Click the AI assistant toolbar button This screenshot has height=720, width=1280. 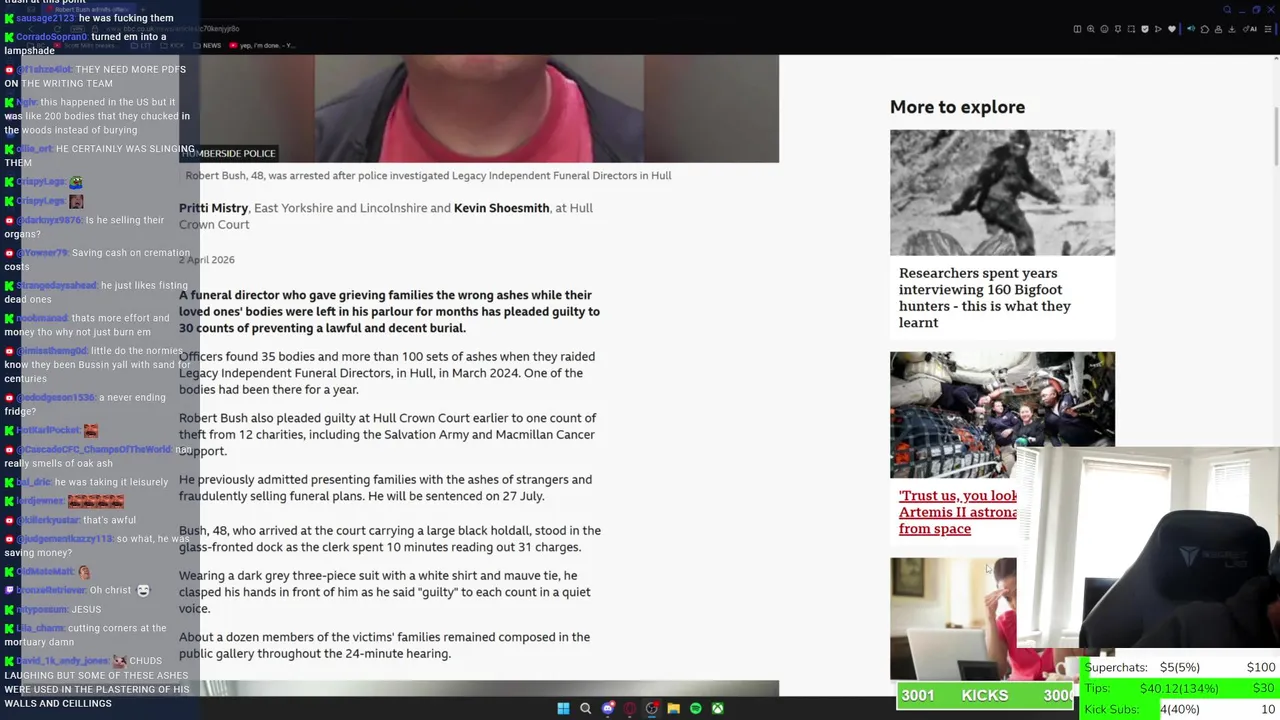click(x=1249, y=29)
